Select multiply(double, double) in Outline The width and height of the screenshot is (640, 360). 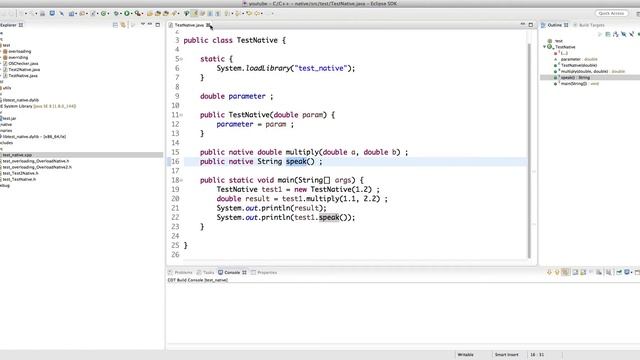tap(589, 71)
